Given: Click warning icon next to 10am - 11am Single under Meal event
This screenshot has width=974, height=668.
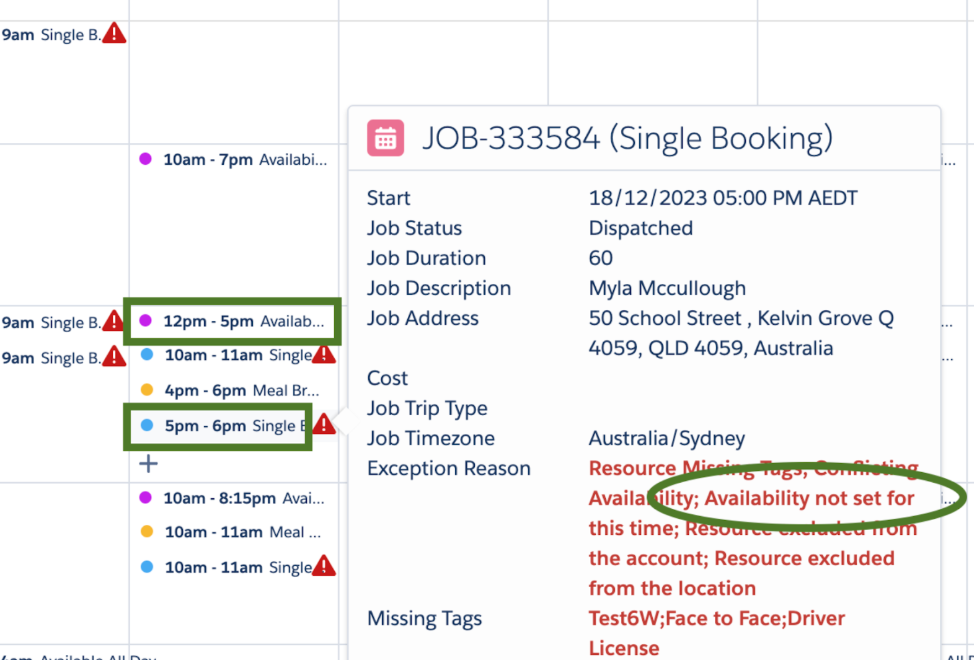Looking at the screenshot, I should 324,567.
